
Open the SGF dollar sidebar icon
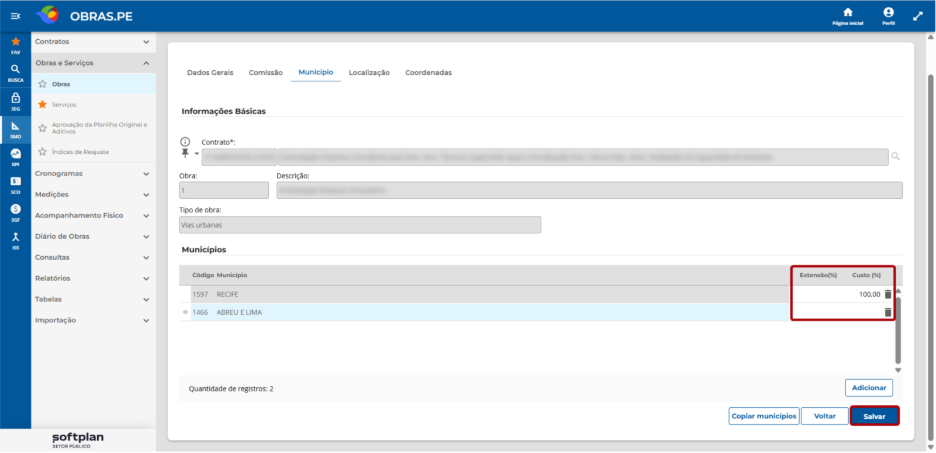click(16, 212)
